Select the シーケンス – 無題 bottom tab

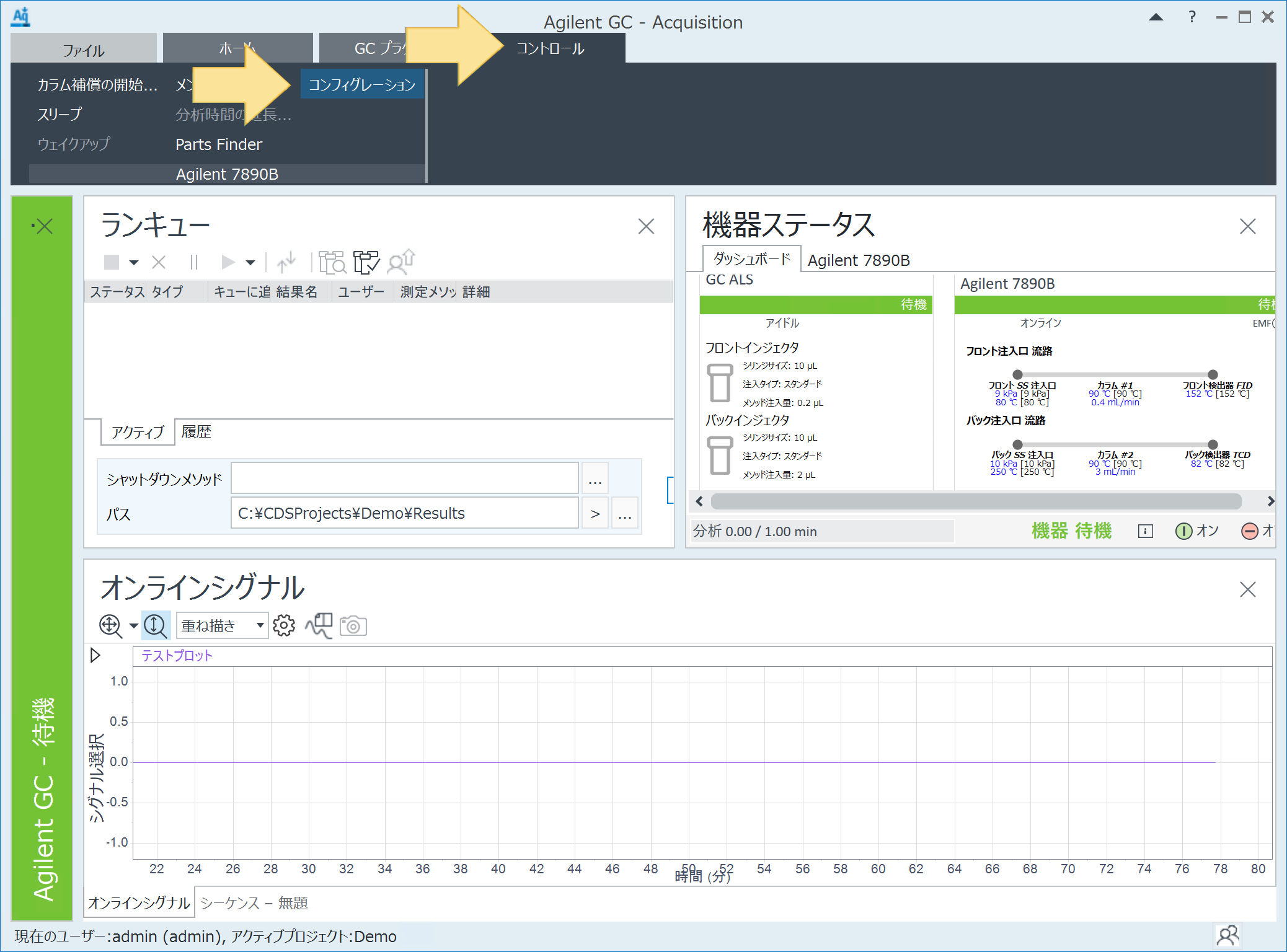[x=254, y=903]
